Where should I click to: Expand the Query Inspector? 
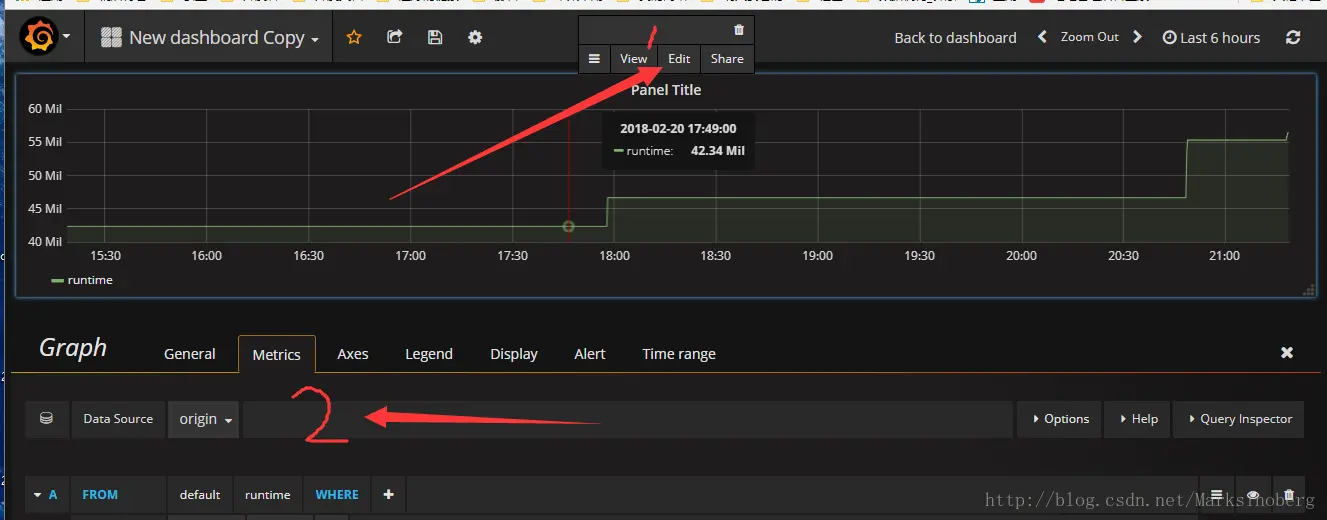click(x=1240, y=419)
